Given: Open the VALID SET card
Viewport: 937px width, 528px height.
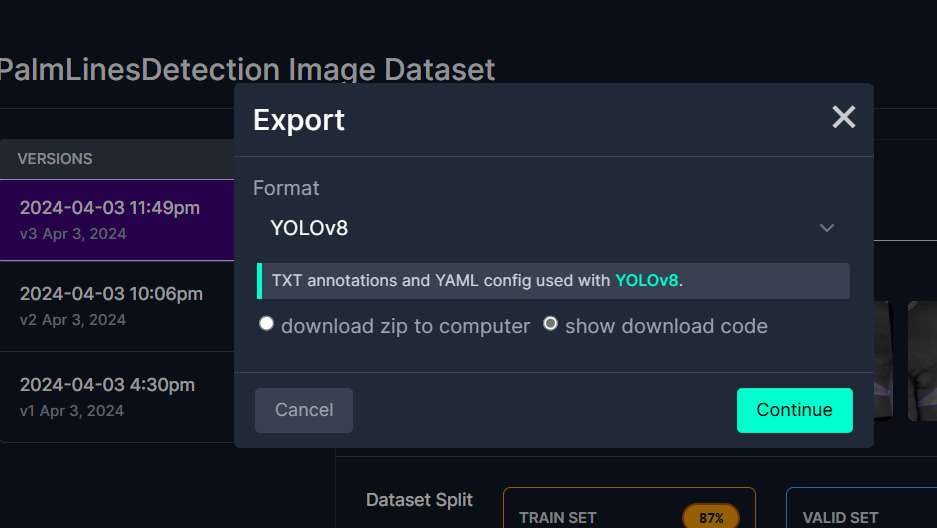Looking at the screenshot, I should pos(860,512).
